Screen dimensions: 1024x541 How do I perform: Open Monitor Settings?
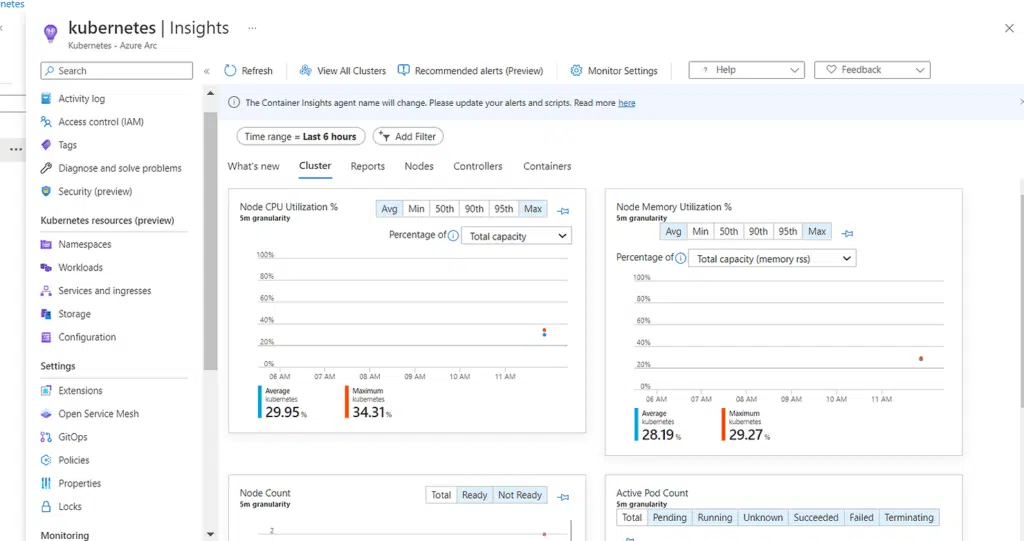tap(614, 71)
